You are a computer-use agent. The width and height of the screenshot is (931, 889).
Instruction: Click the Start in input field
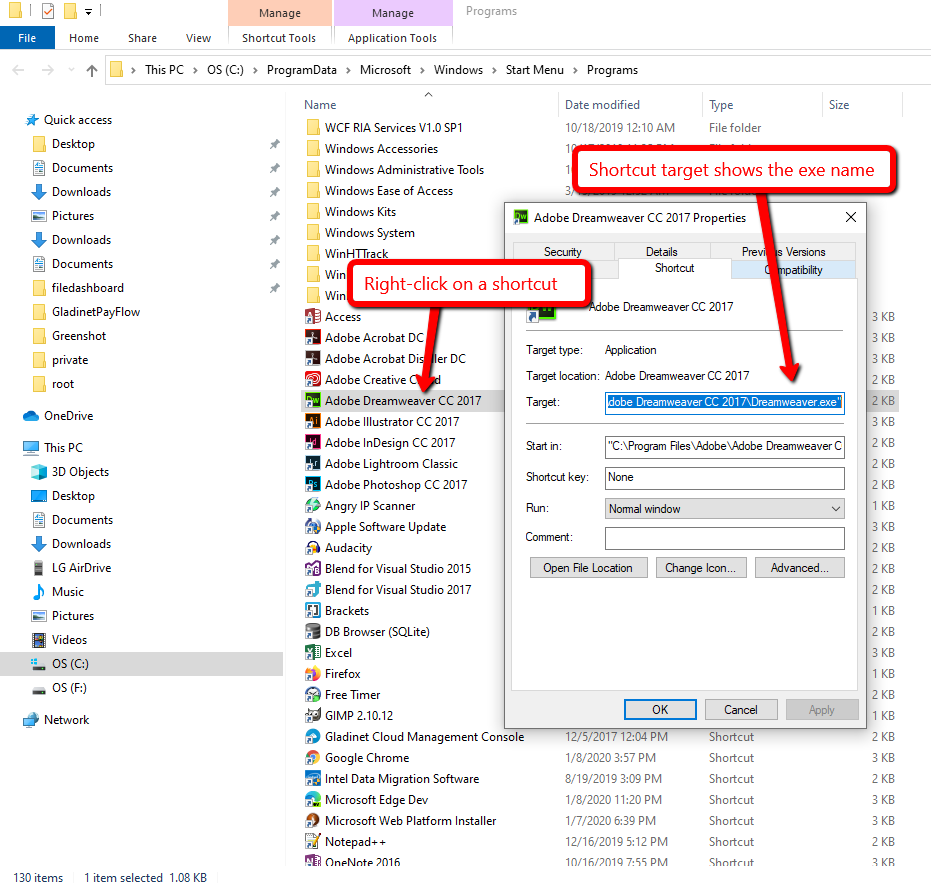point(724,447)
